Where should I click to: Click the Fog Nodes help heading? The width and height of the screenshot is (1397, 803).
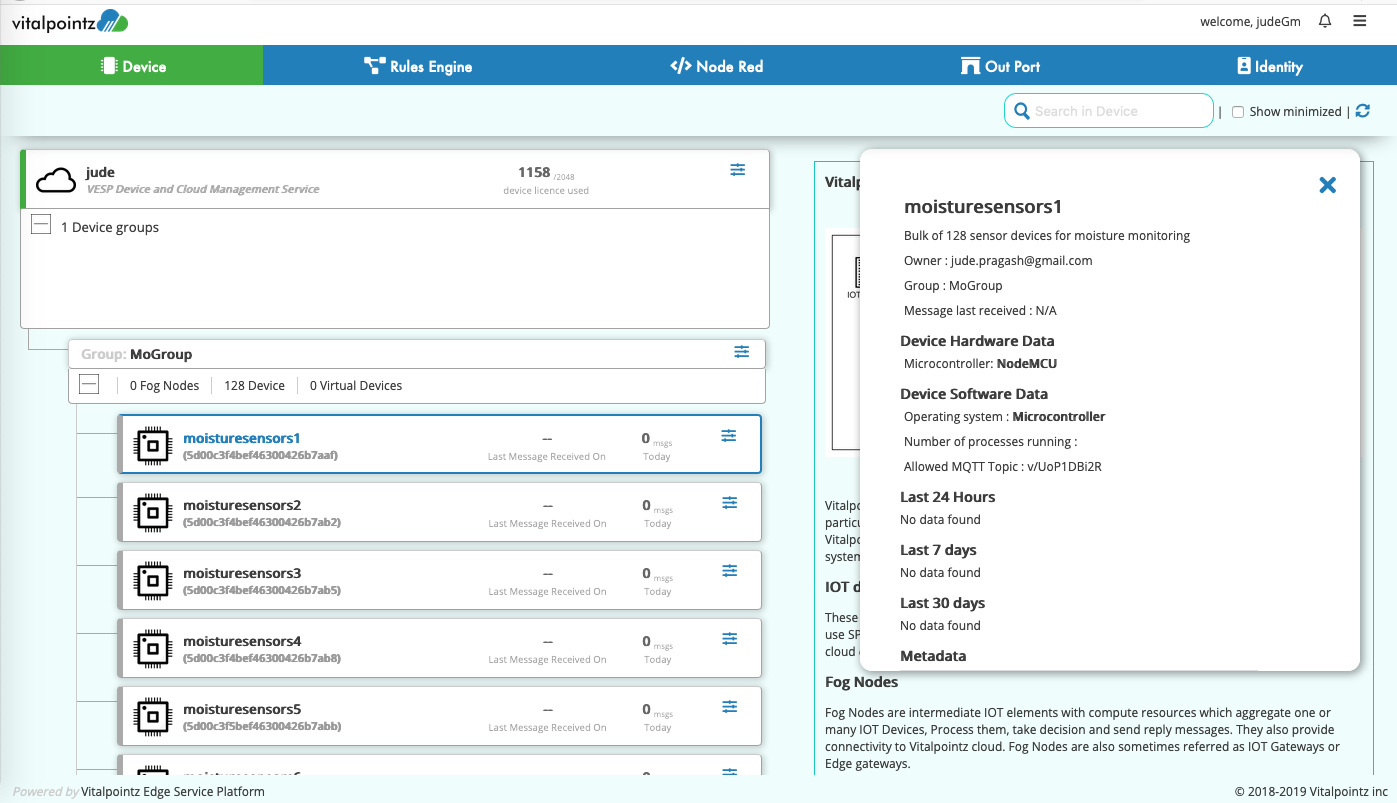861,682
